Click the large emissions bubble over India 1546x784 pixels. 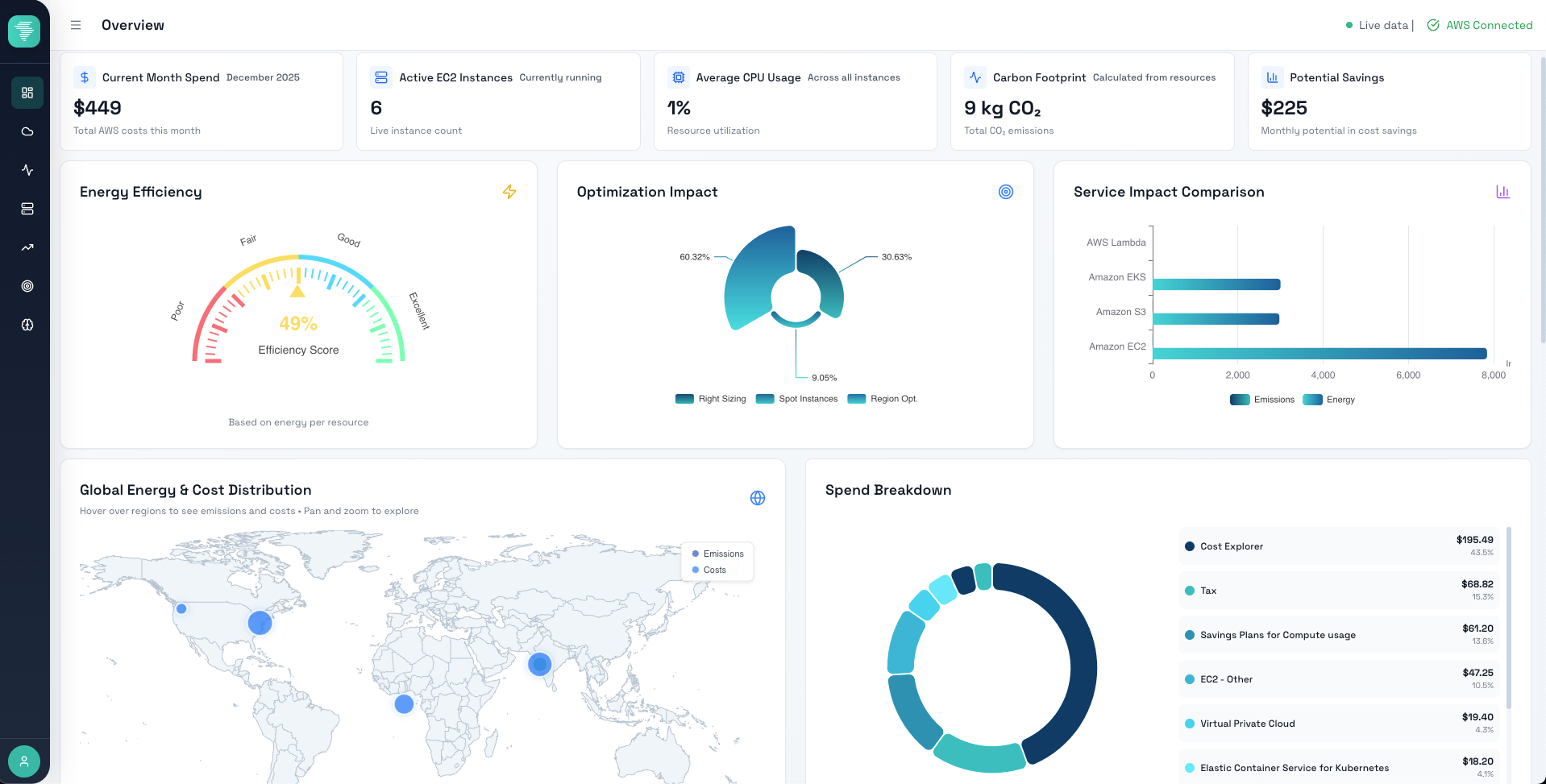click(539, 664)
